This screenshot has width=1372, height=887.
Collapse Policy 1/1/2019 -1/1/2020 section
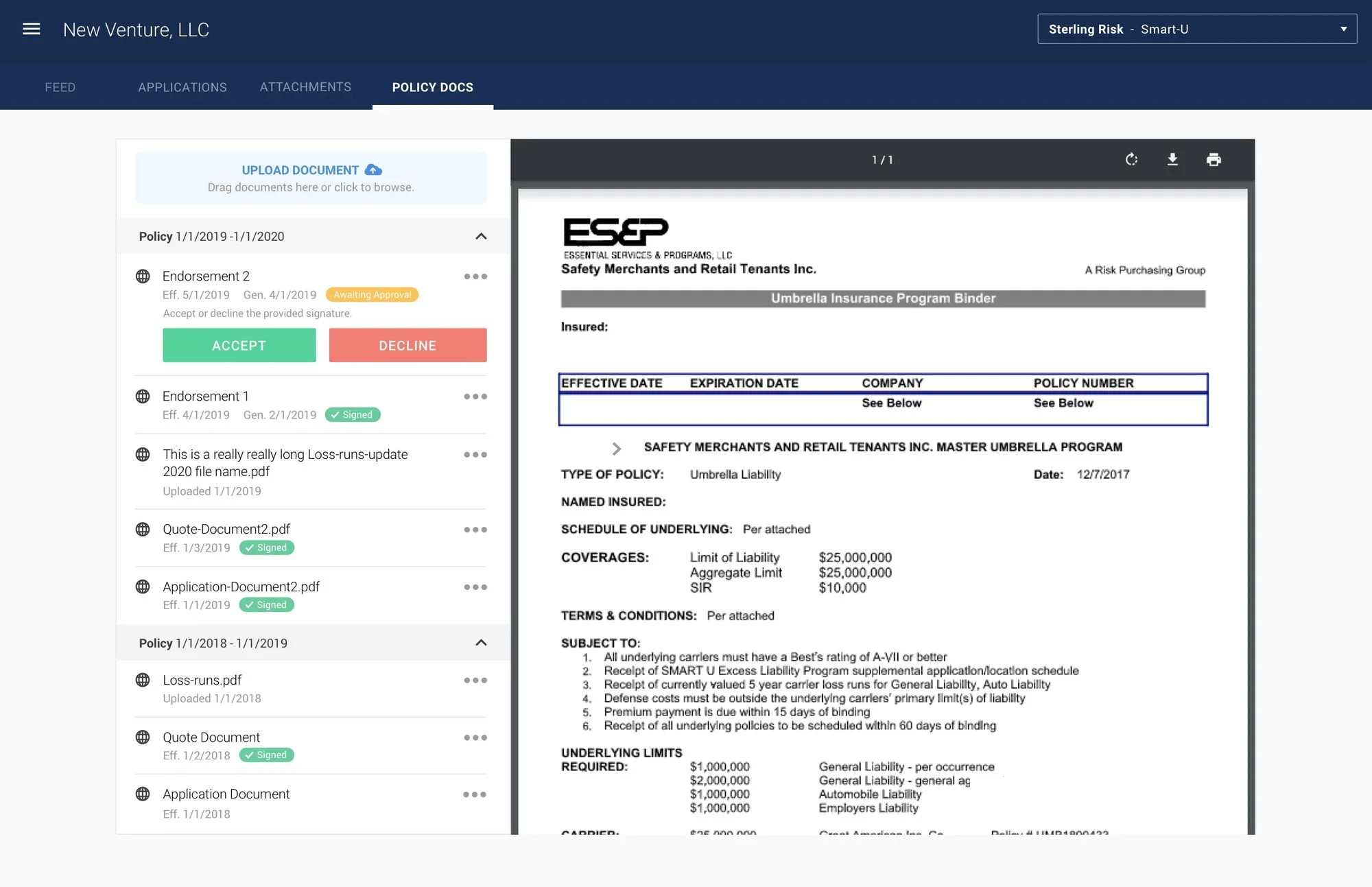pyautogui.click(x=481, y=236)
